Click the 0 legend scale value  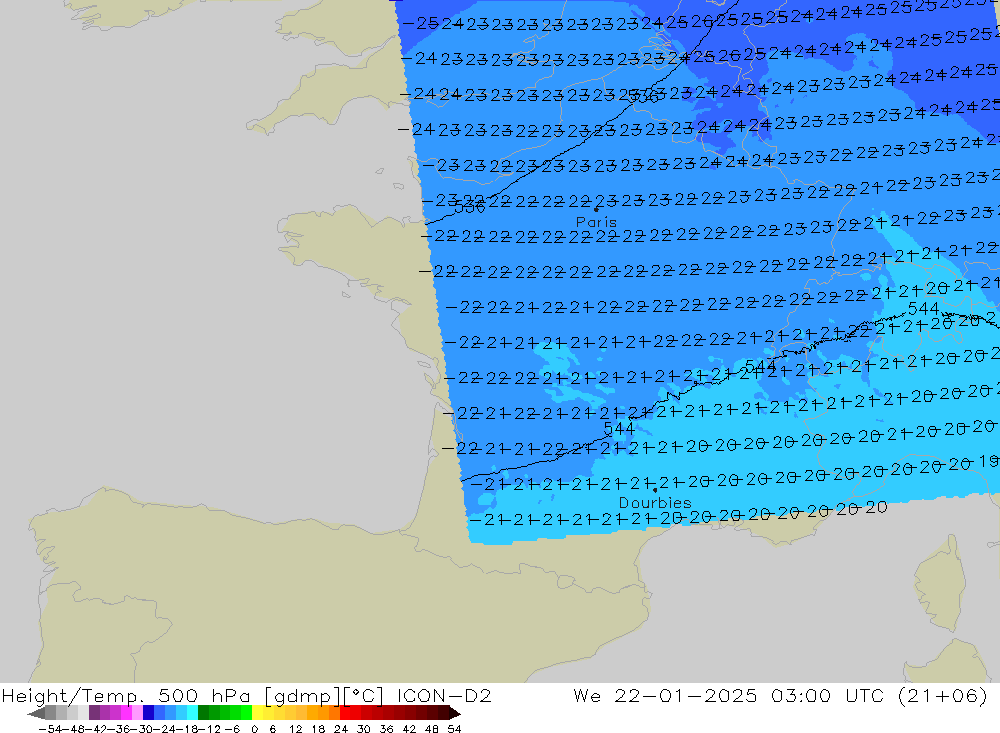(x=254, y=729)
